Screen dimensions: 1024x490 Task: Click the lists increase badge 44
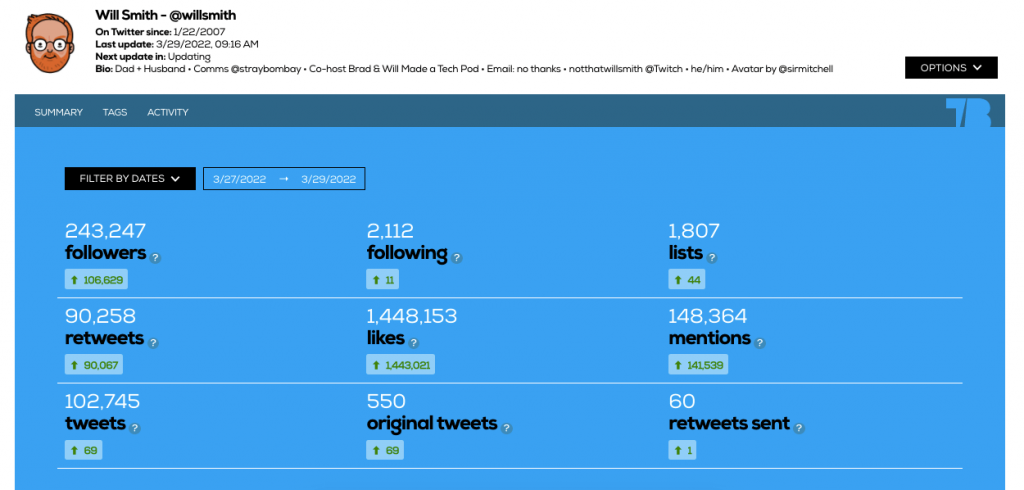[687, 280]
